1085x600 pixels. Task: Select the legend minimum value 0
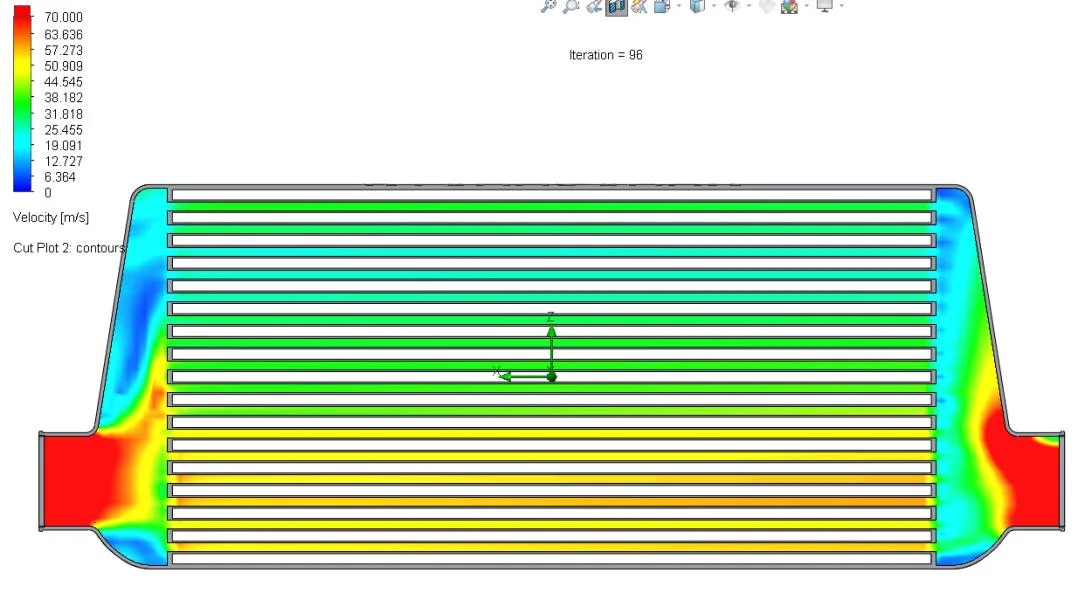[48, 193]
